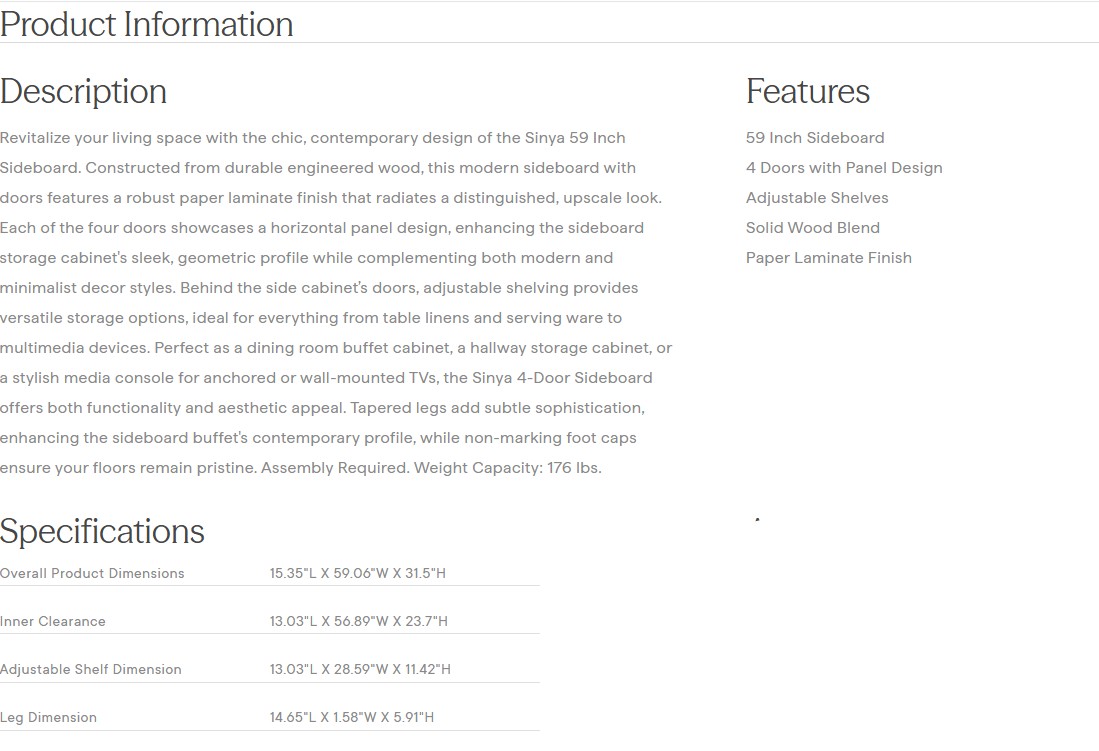This screenshot has width=1099, height=751.
Task: Click the 'Adjustable Shelves' feature item
Action: click(x=817, y=198)
